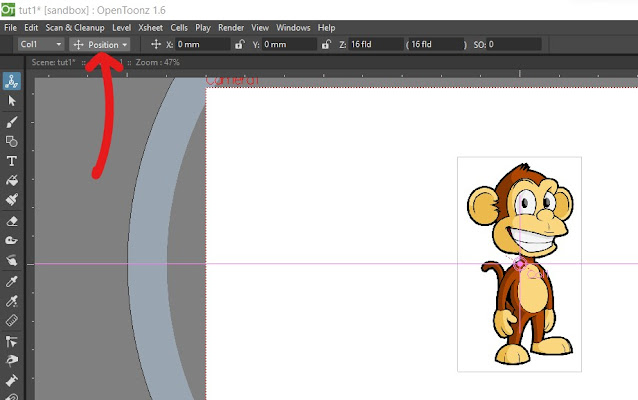Viewport: 638px width, 400px height.
Task: Click the monkey character in viewer
Action: (520, 264)
